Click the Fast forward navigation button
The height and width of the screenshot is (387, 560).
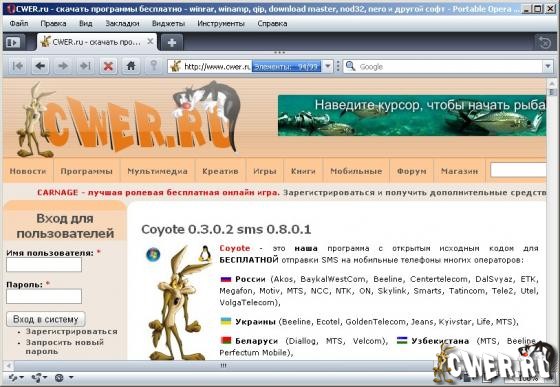tap(85, 66)
